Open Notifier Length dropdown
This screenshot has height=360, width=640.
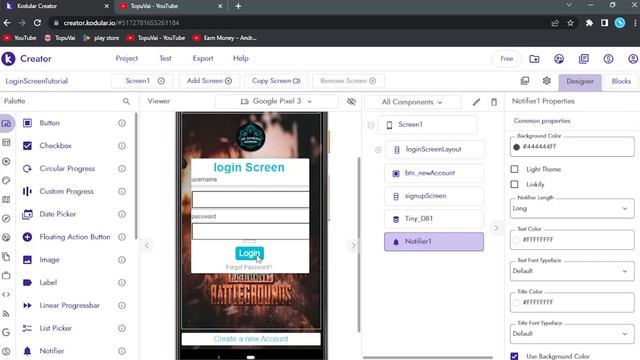(x=572, y=209)
